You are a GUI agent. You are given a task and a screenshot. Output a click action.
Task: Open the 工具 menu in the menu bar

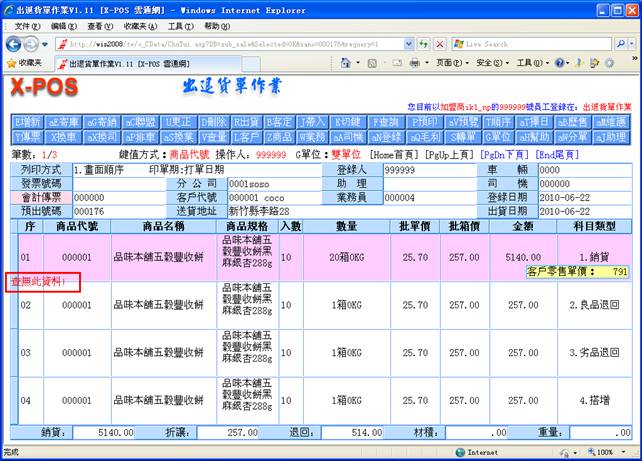180,26
